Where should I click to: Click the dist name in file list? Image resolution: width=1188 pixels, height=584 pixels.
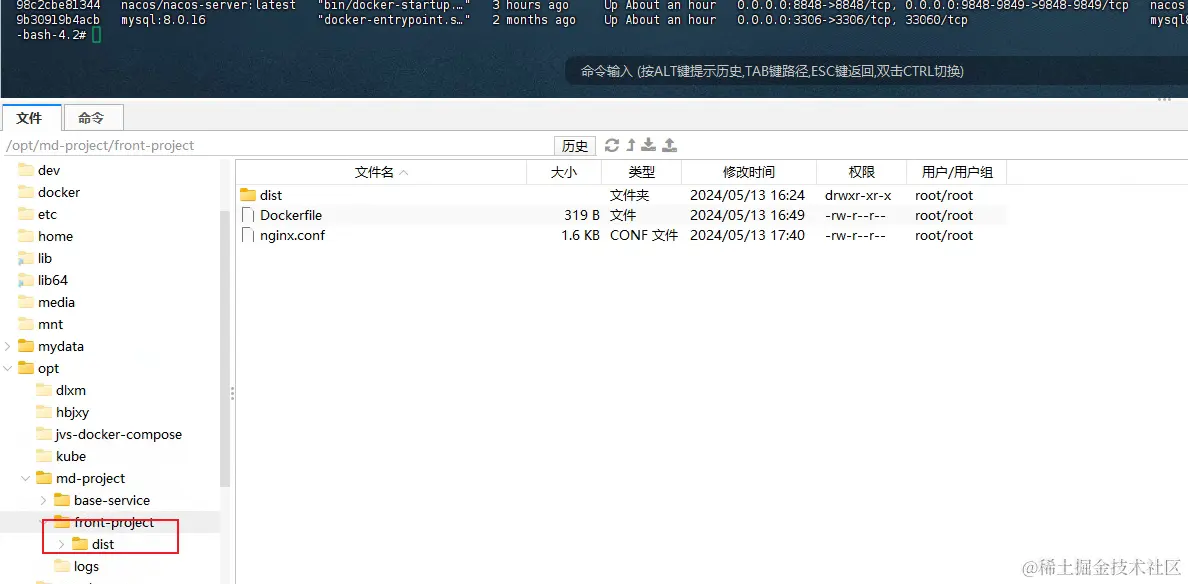pyautogui.click(x=270, y=195)
